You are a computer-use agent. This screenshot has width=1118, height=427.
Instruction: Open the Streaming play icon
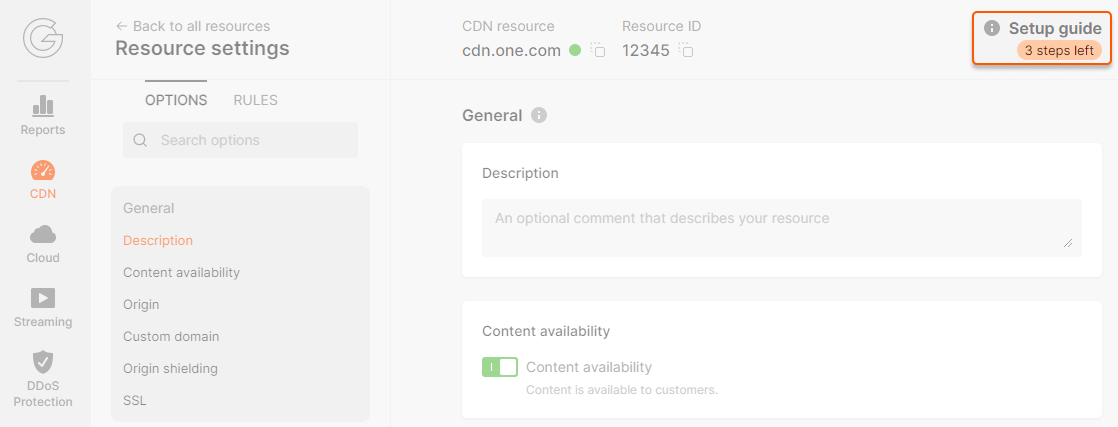click(43, 298)
